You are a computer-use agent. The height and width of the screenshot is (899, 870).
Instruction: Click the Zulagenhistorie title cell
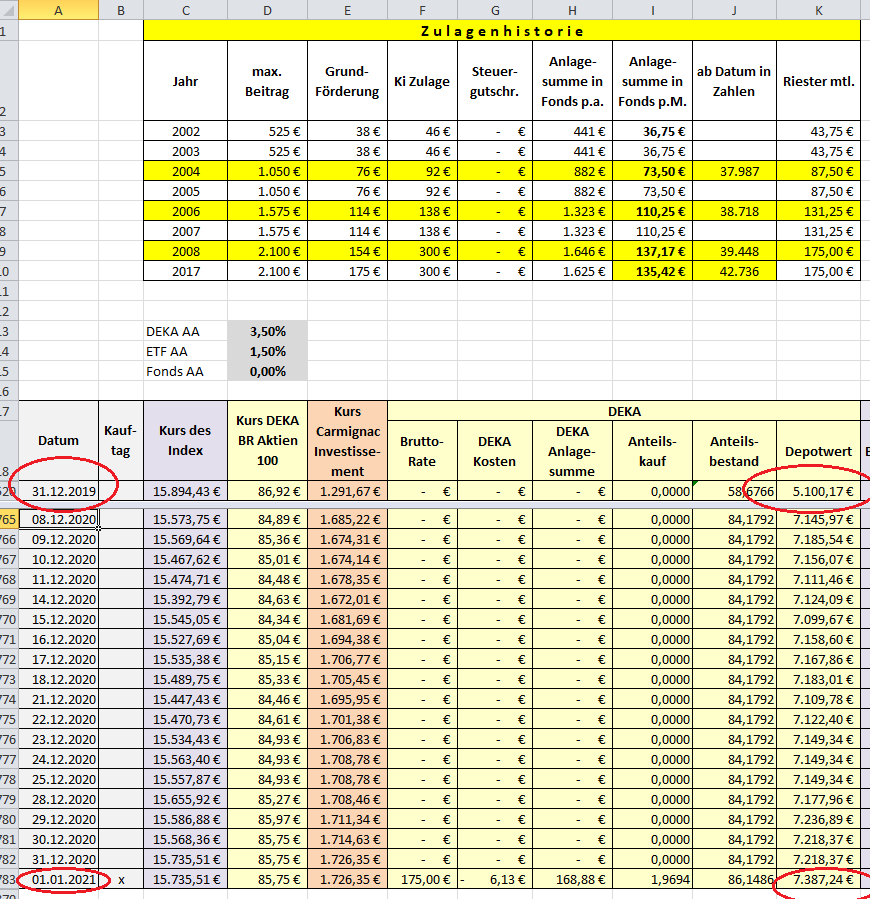[x=501, y=31]
